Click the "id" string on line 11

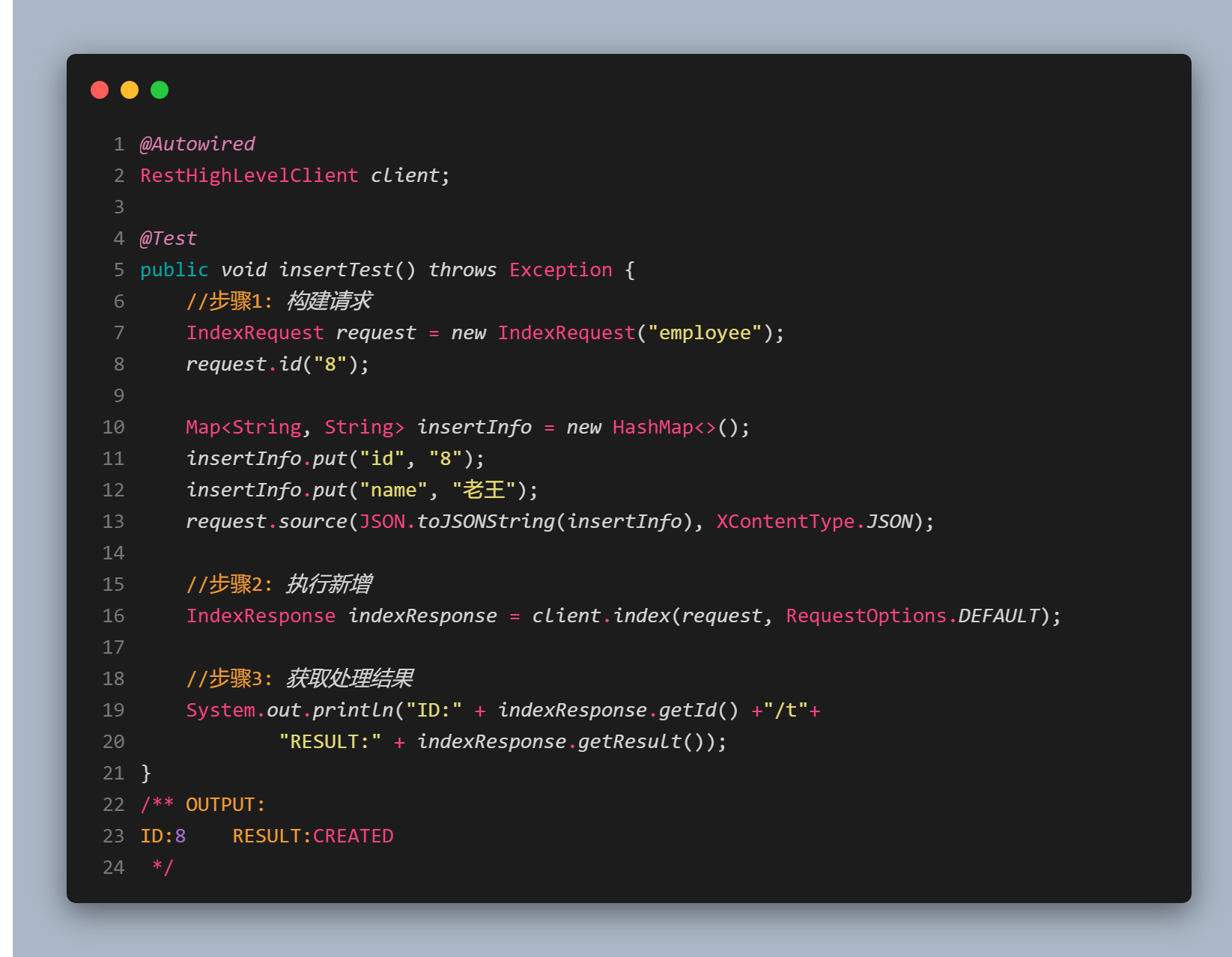click(x=382, y=458)
